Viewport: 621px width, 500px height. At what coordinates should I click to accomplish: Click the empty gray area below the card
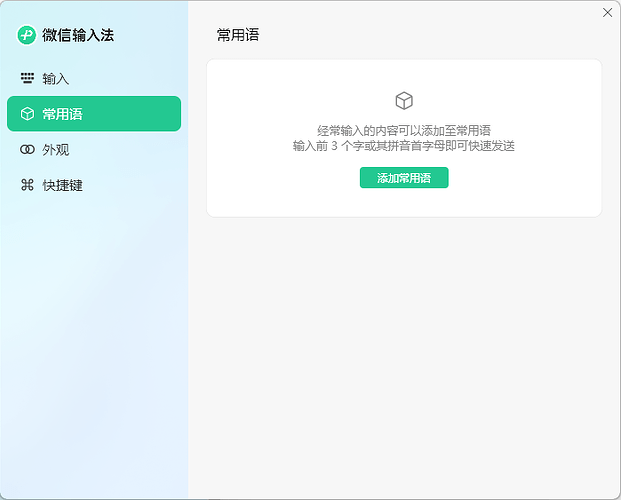tap(404, 350)
